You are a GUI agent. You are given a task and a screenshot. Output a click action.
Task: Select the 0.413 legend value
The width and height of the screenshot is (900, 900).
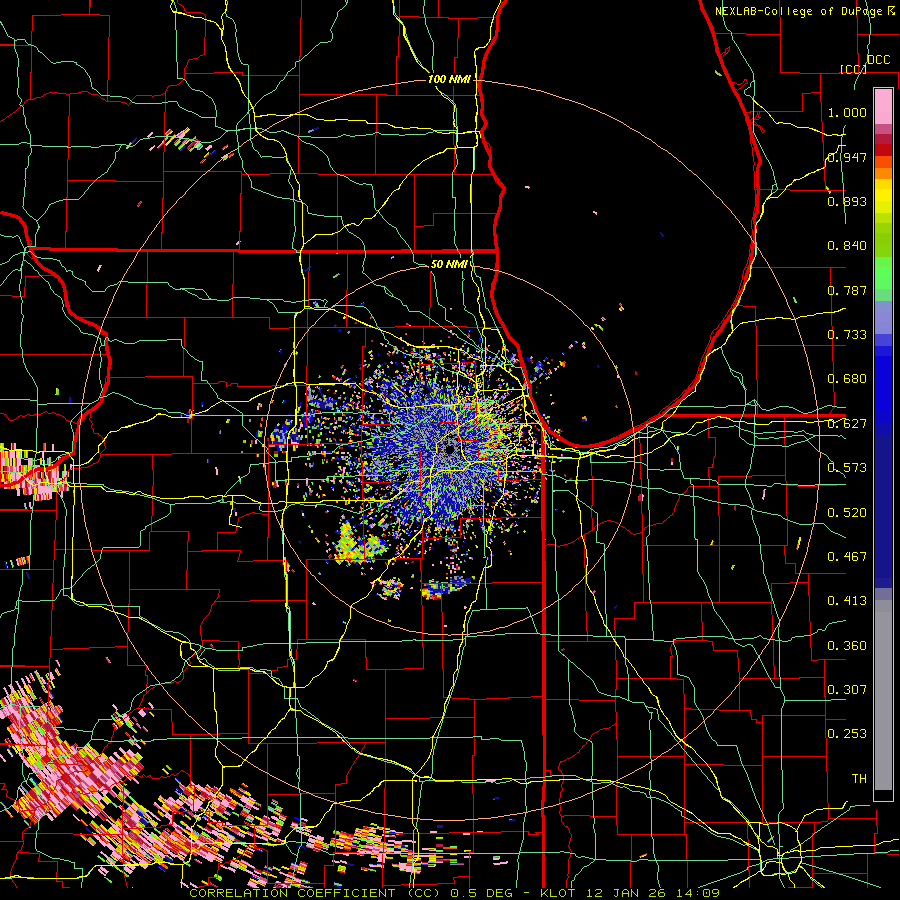847,601
